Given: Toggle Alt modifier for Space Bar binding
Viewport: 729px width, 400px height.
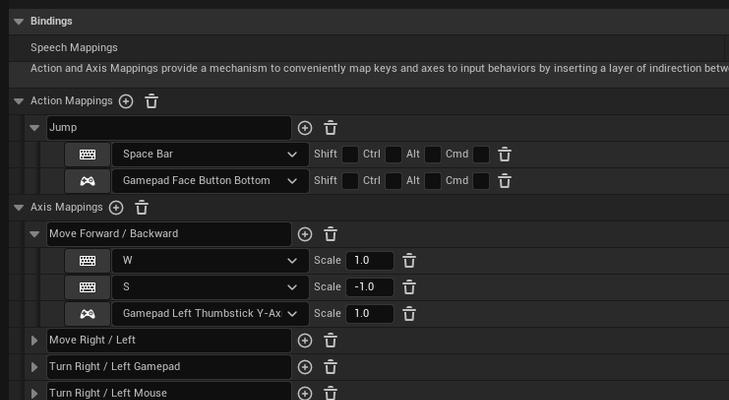Looking at the screenshot, I should (433, 154).
